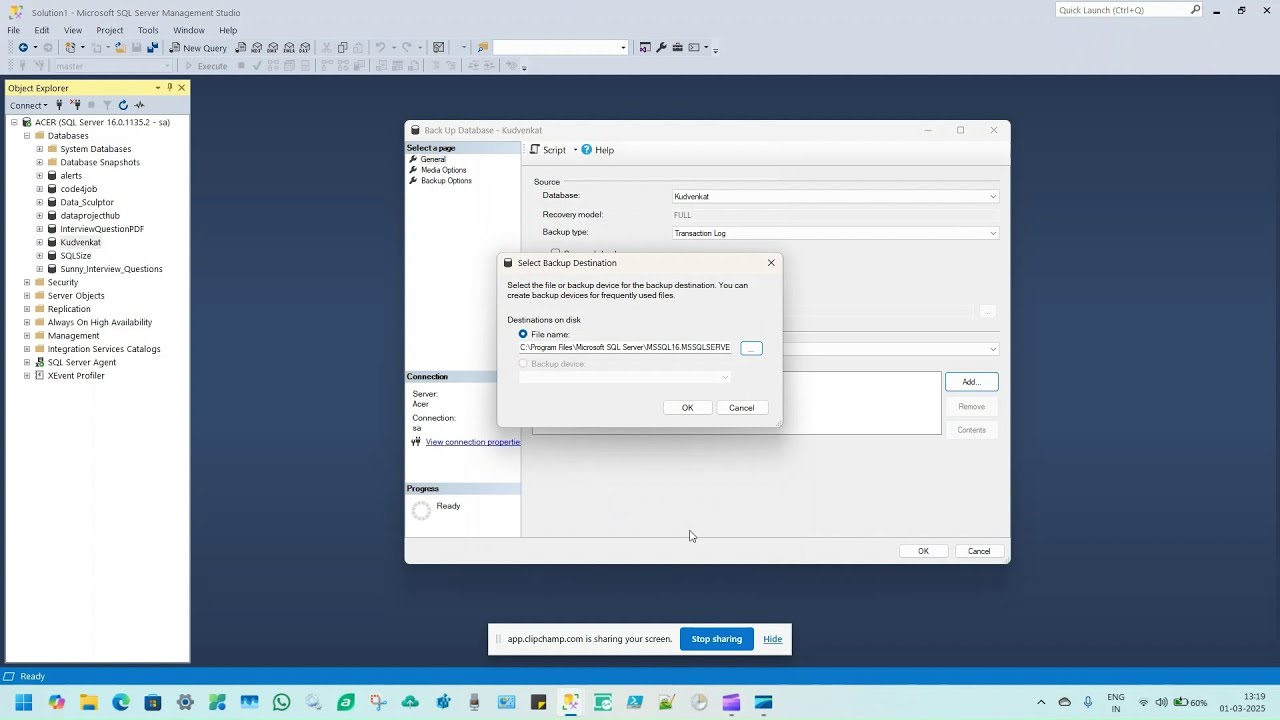This screenshot has width=1280, height=720.
Task: Expand the SQL Server Agent node
Action: (x=27, y=362)
